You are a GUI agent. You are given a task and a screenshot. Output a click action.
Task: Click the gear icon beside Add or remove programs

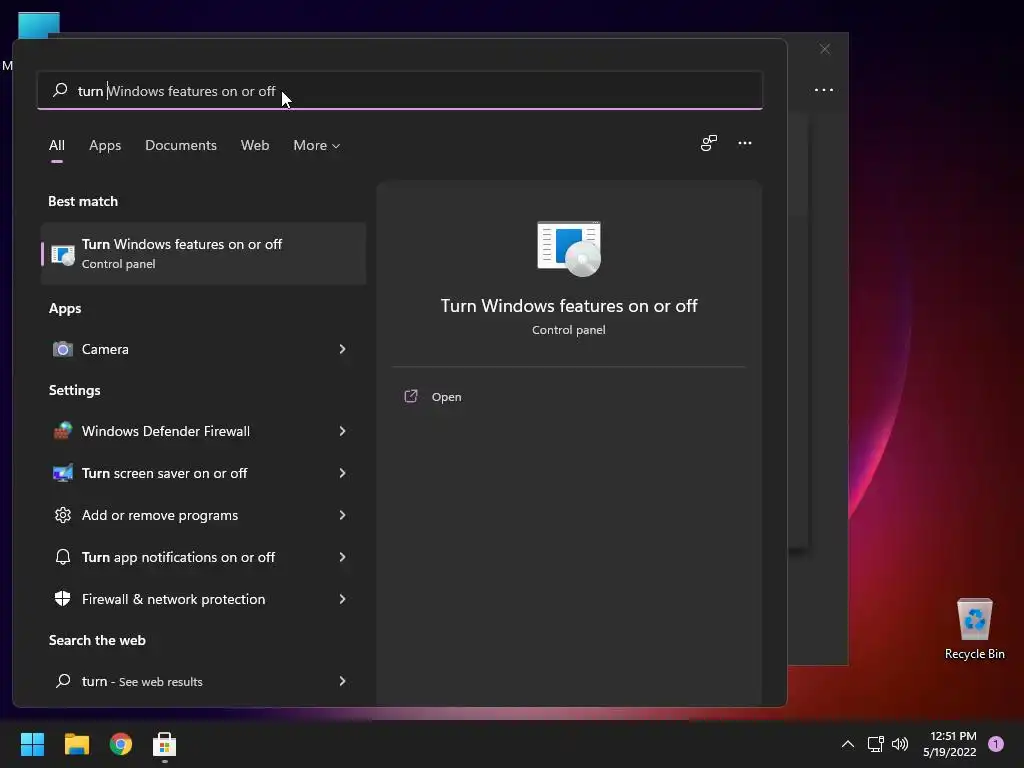63,515
